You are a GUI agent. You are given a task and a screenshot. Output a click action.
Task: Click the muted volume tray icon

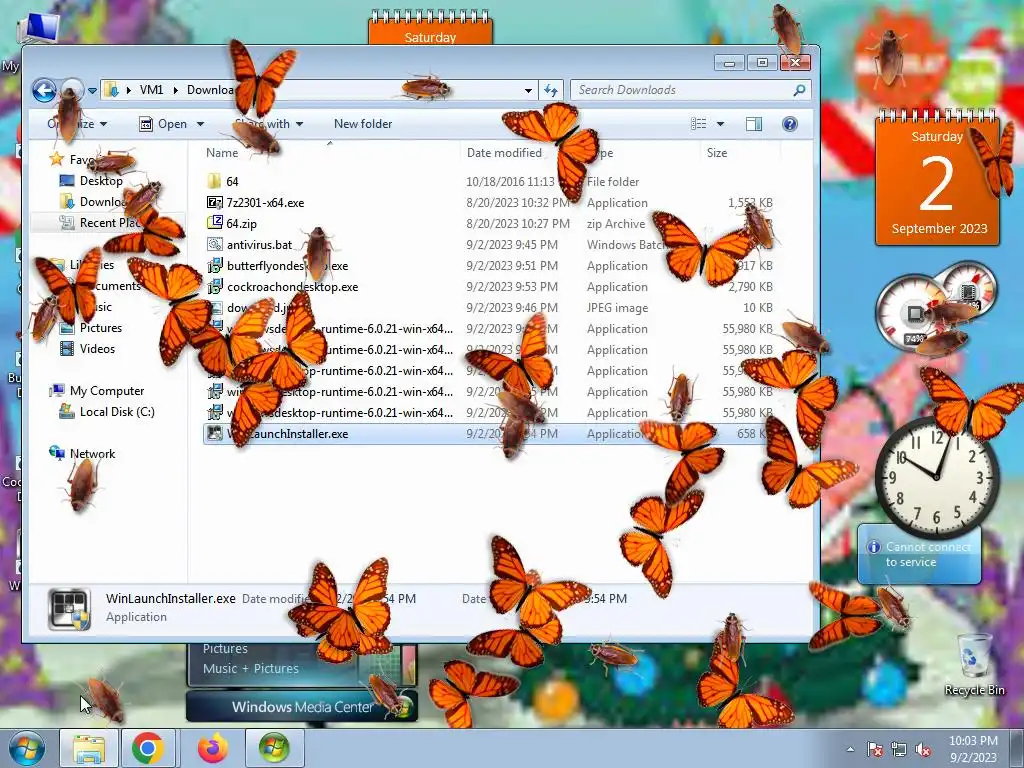click(x=923, y=749)
